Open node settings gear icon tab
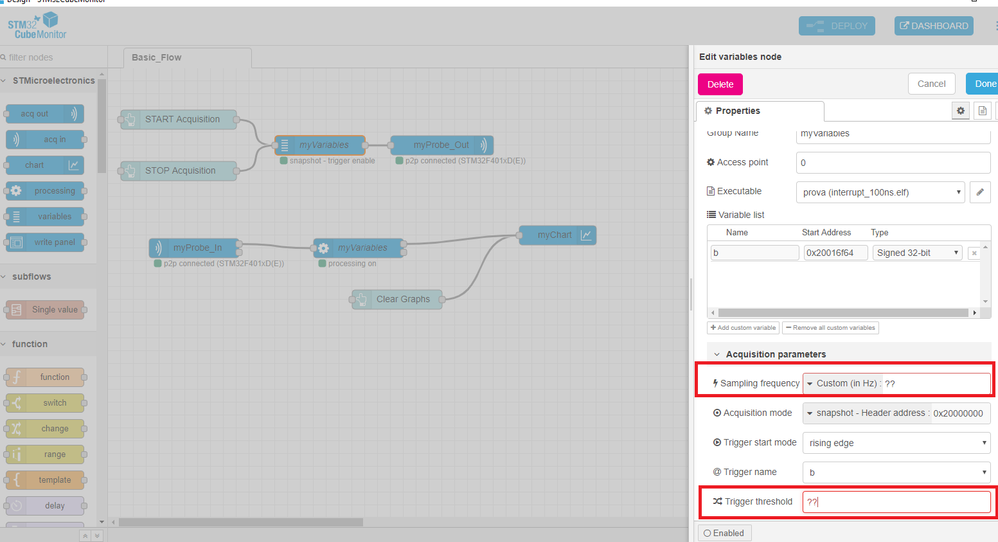This screenshot has width=998, height=542. [x=960, y=111]
